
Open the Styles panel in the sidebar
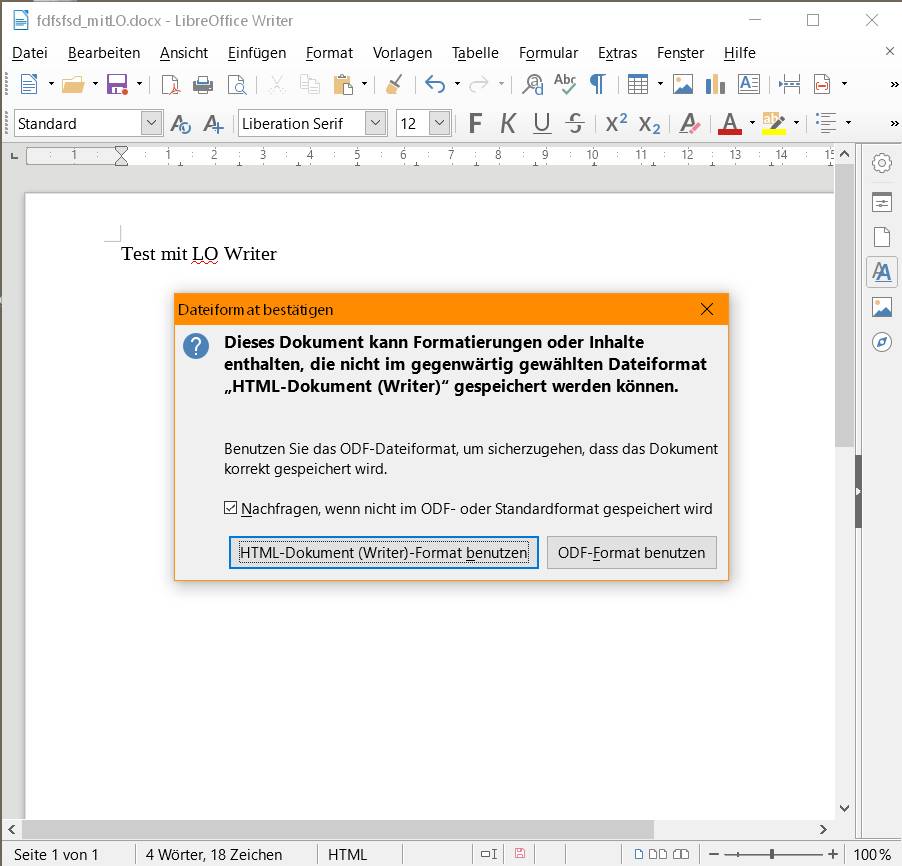(x=881, y=271)
